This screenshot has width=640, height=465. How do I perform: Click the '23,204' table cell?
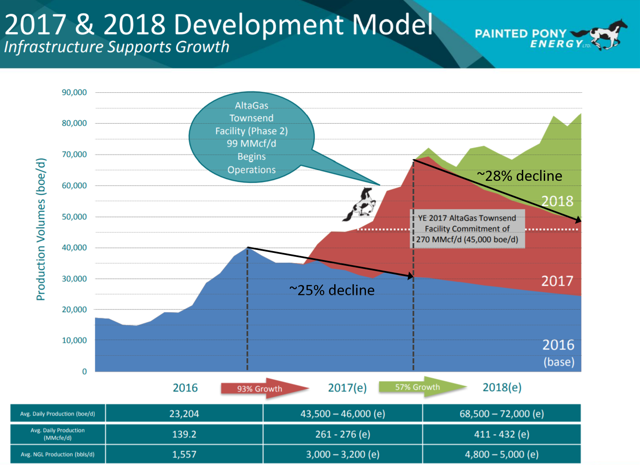click(x=184, y=414)
